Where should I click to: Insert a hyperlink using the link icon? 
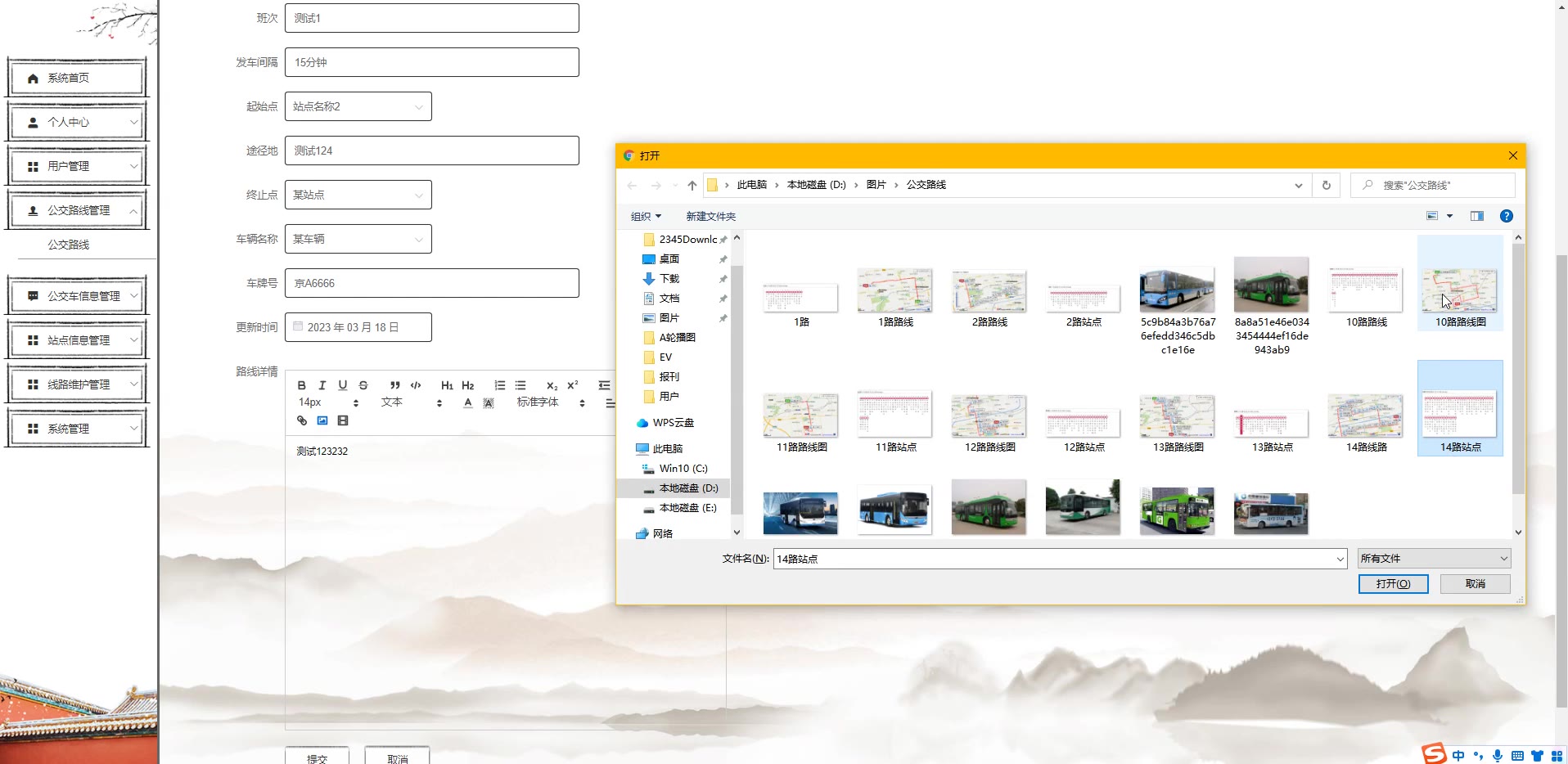click(x=302, y=420)
